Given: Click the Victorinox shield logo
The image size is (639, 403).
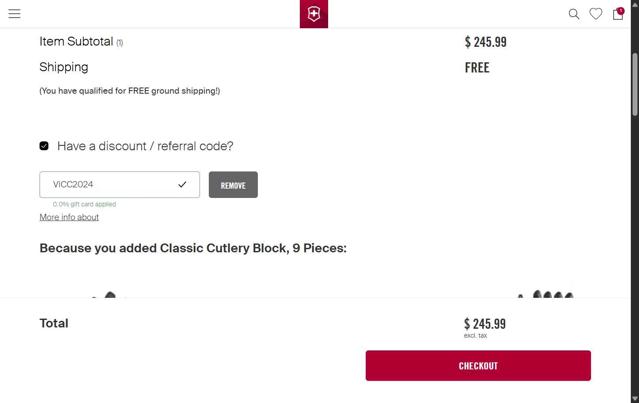Looking at the screenshot, I should [313, 14].
